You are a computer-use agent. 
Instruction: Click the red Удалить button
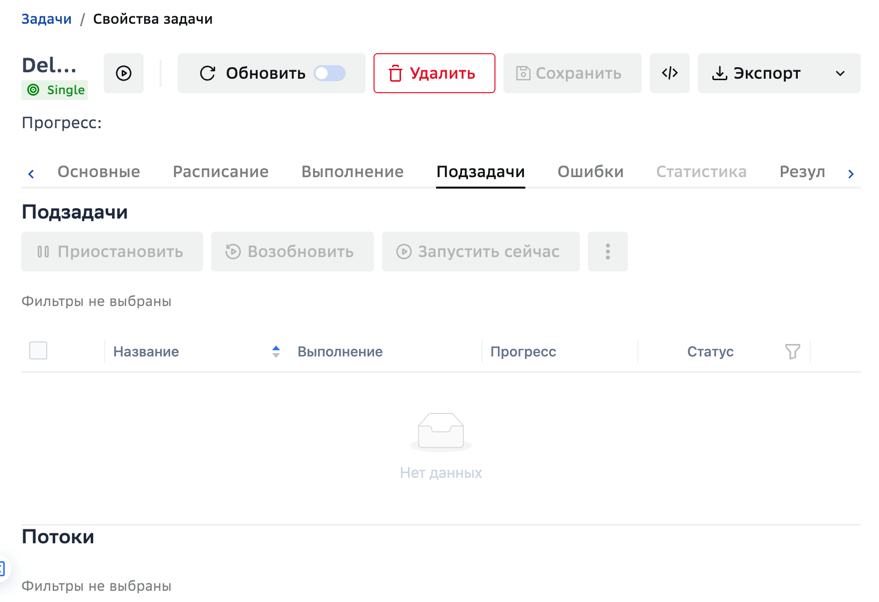434,73
